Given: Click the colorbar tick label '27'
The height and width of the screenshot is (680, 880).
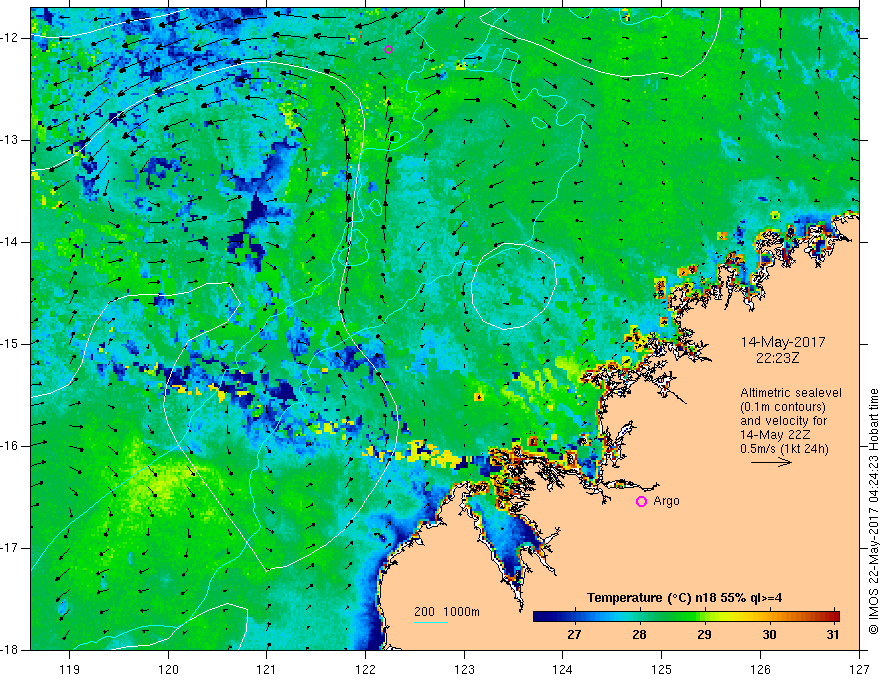Looking at the screenshot, I should (x=574, y=635).
